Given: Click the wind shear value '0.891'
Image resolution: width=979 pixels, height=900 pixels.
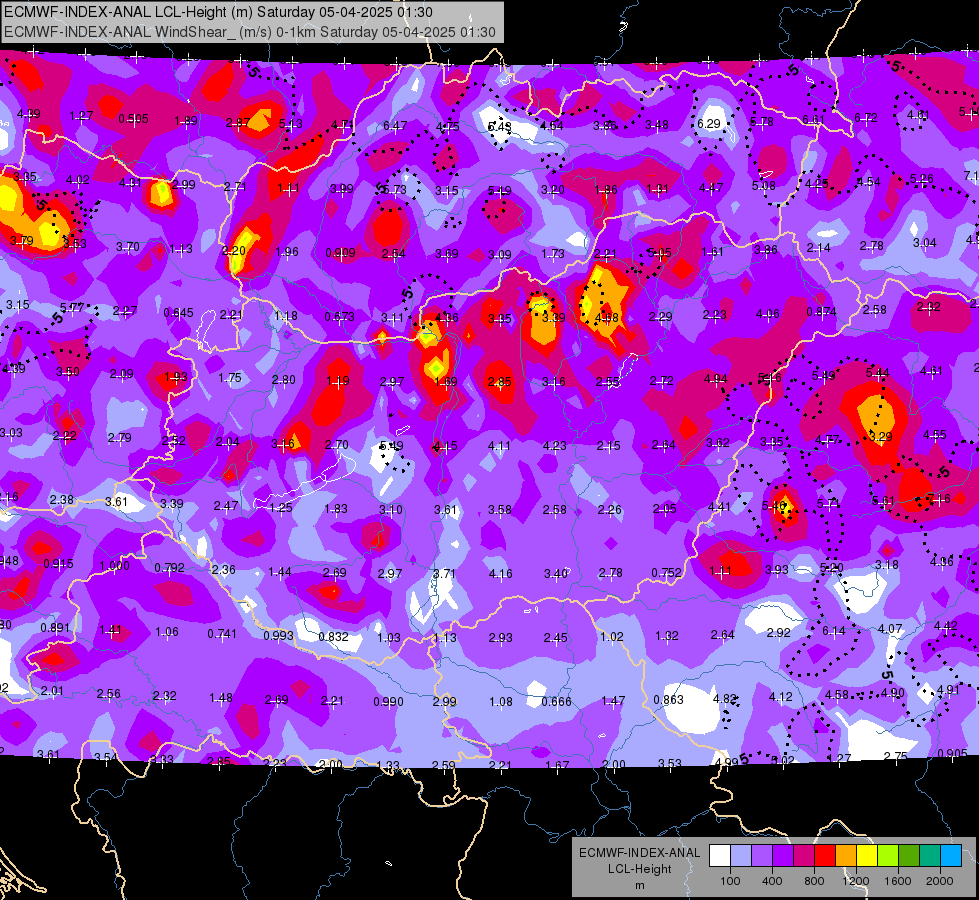Looking at the screenshot, I should click(x=56, y=628).
